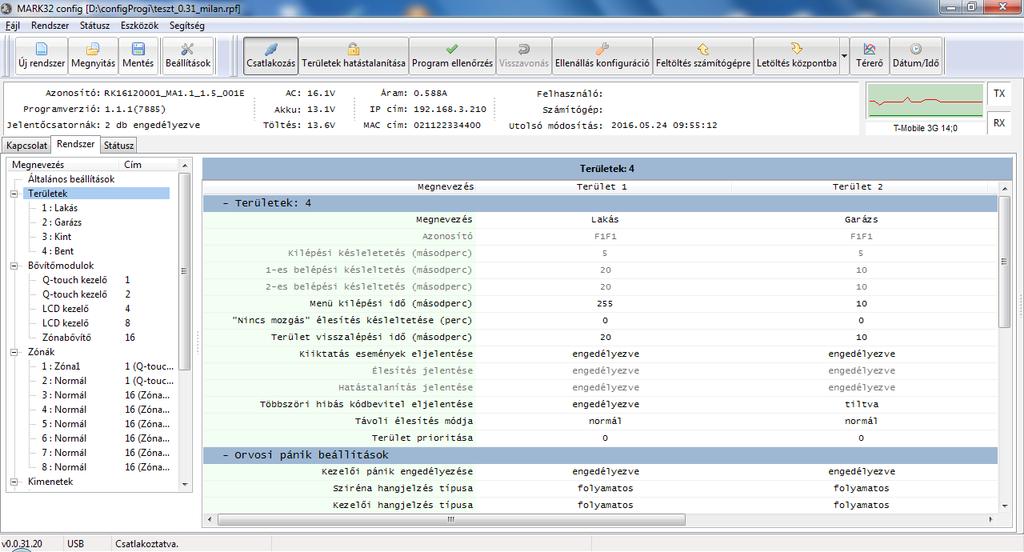Click the table's vertical scrollbar down arrow
Image resolution: width=1024 pixels, height=552 pixels.
[1004, 506]
